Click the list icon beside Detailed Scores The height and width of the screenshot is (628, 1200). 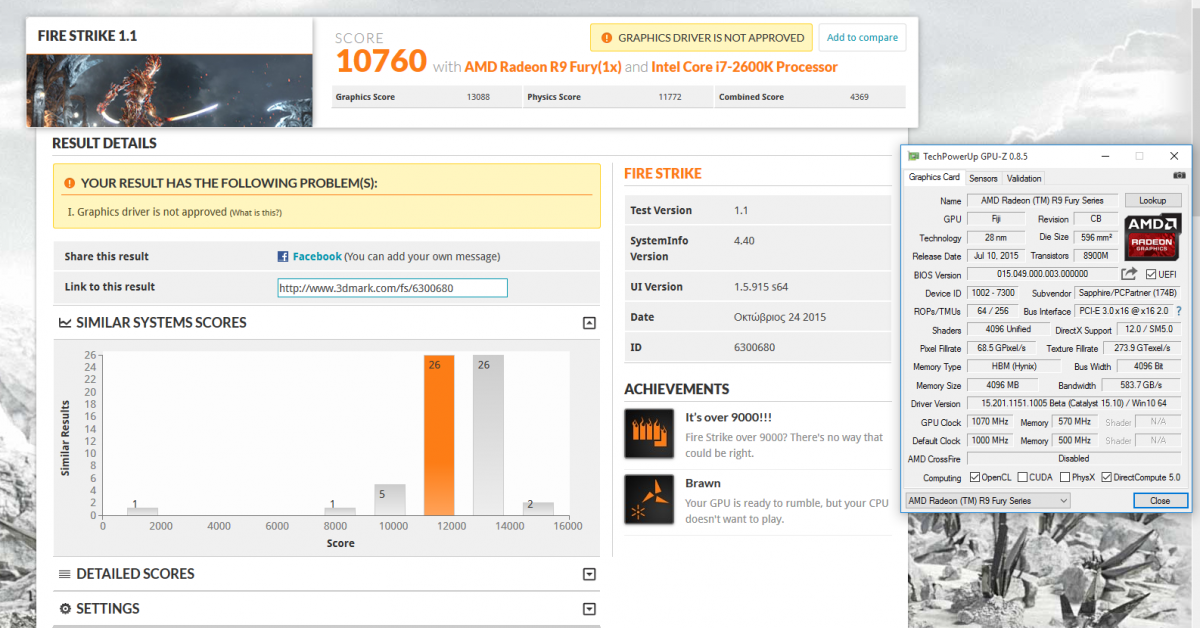click(x=65, y=574)
